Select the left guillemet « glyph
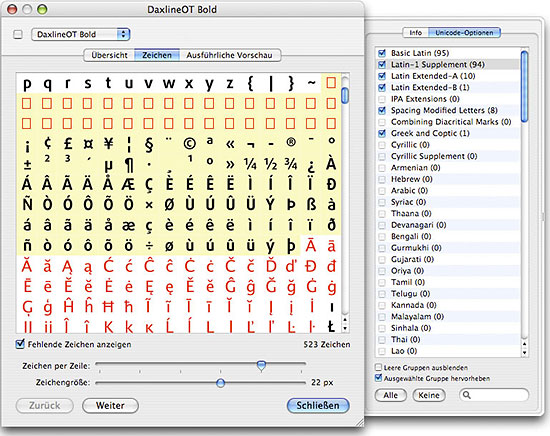Image resolution: width=550 pixels, height=436 pixels. point(230,145)
